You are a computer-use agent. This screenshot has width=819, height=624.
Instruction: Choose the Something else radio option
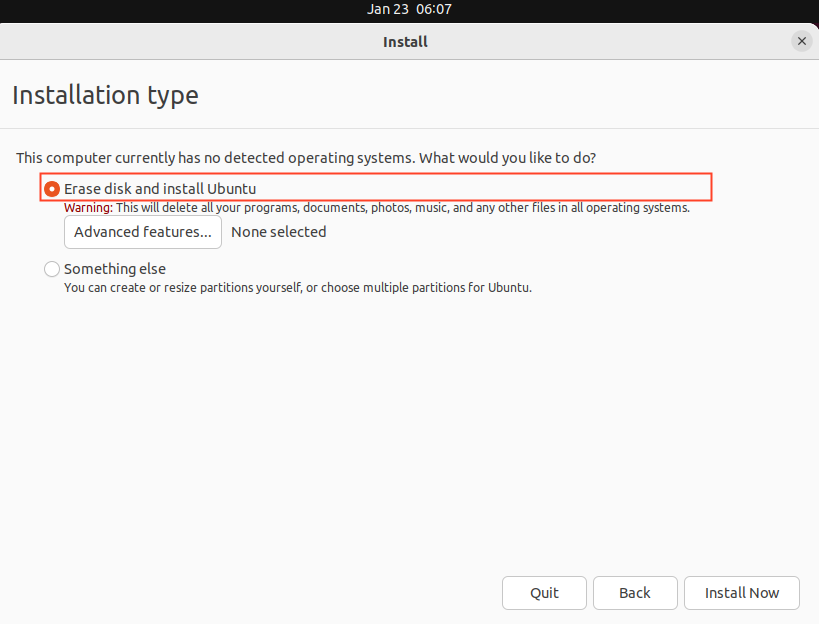tap(52, 269)
